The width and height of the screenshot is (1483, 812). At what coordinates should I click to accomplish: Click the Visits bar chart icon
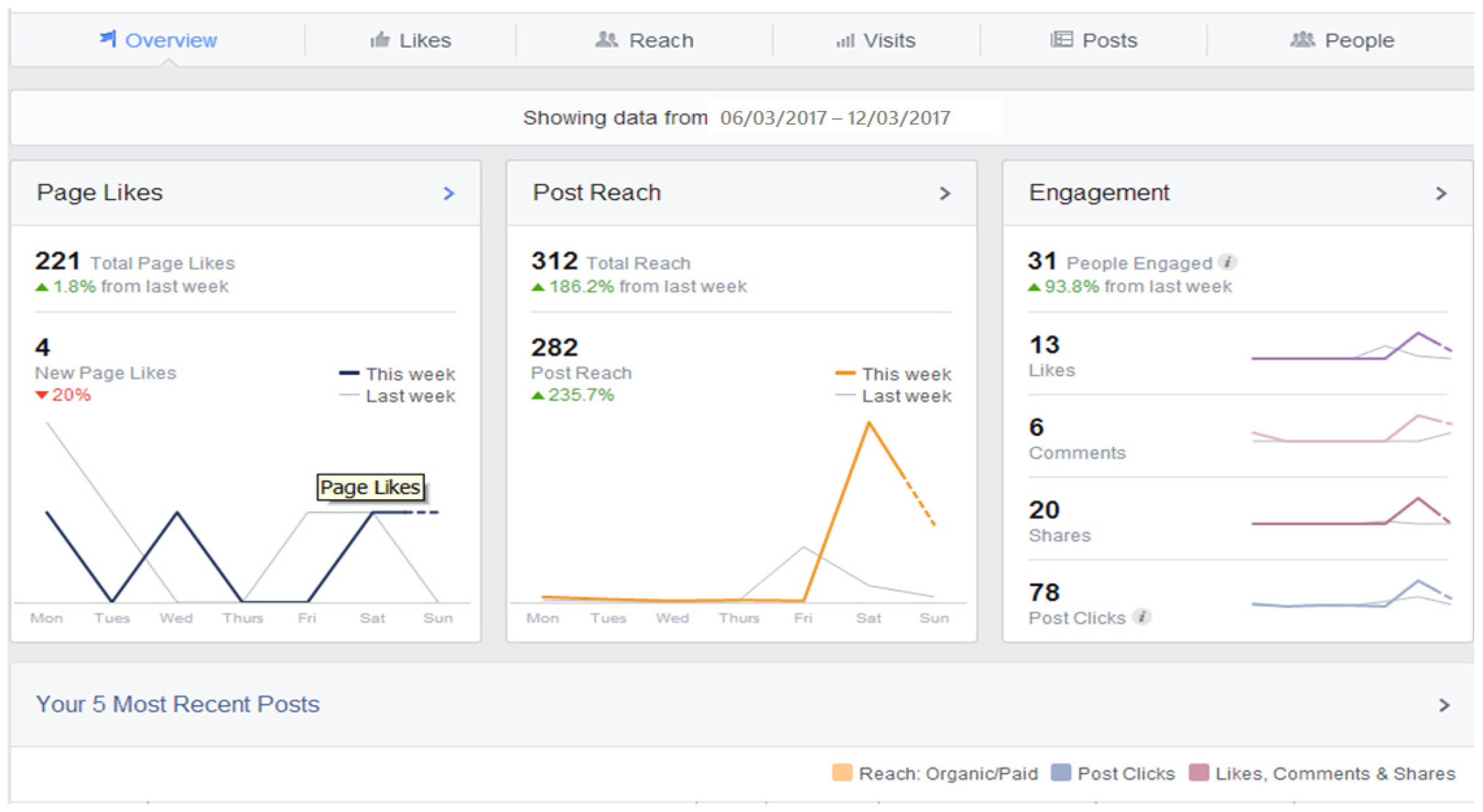[x=845, y=41]
